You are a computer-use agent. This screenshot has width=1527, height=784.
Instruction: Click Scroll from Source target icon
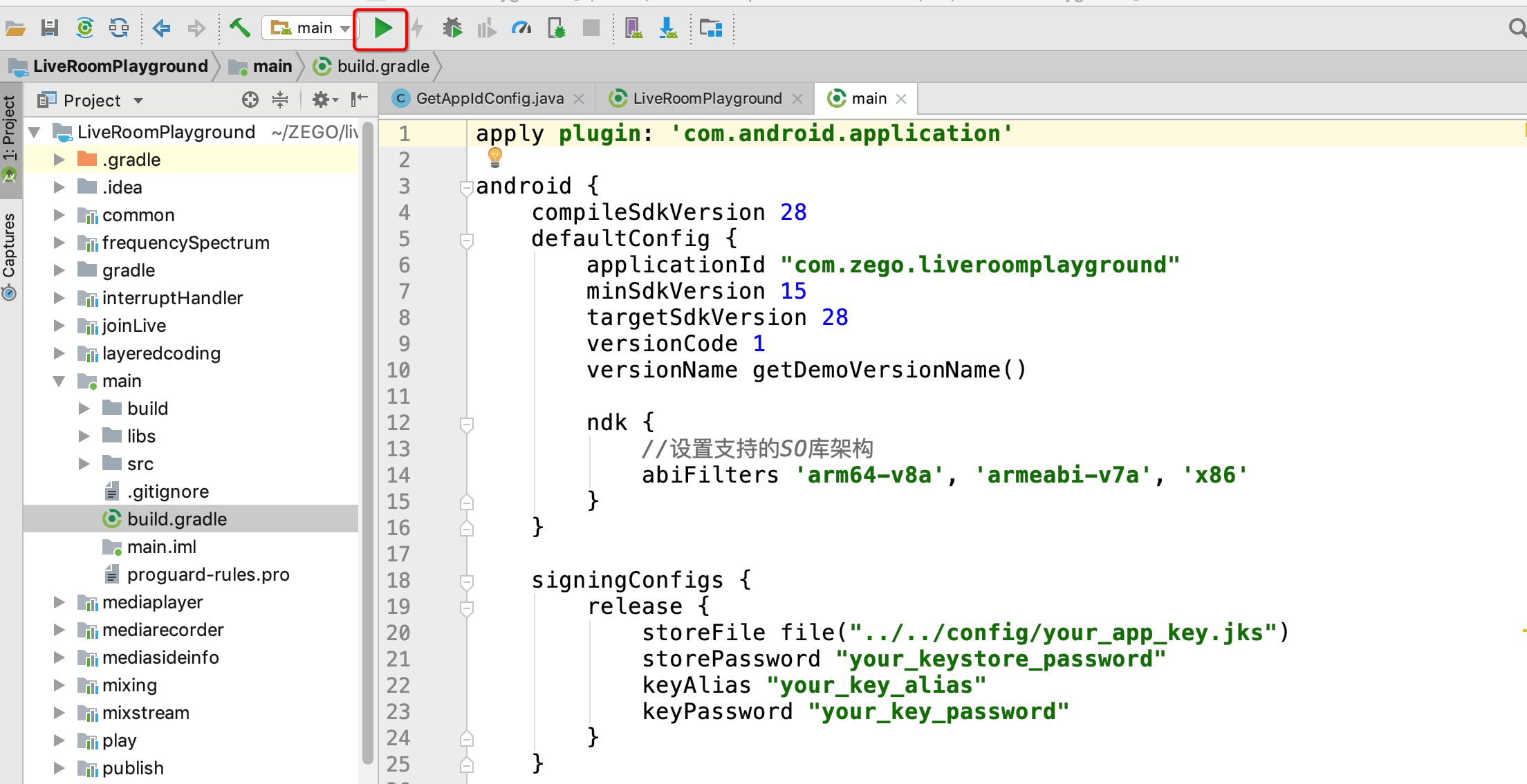250,100
